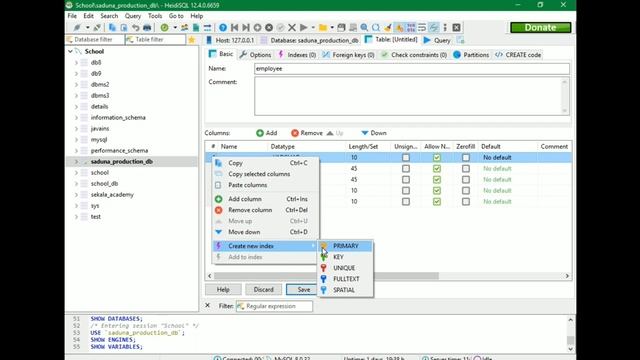The height and width of the screenshot is (360, 640).
Task: Switch to the Indexes (0) tab
Action: [x=297, y=55]
